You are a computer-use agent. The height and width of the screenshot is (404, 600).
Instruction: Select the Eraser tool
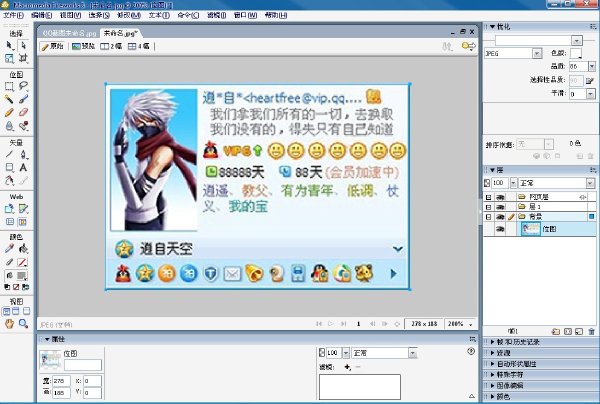point(23,112)
